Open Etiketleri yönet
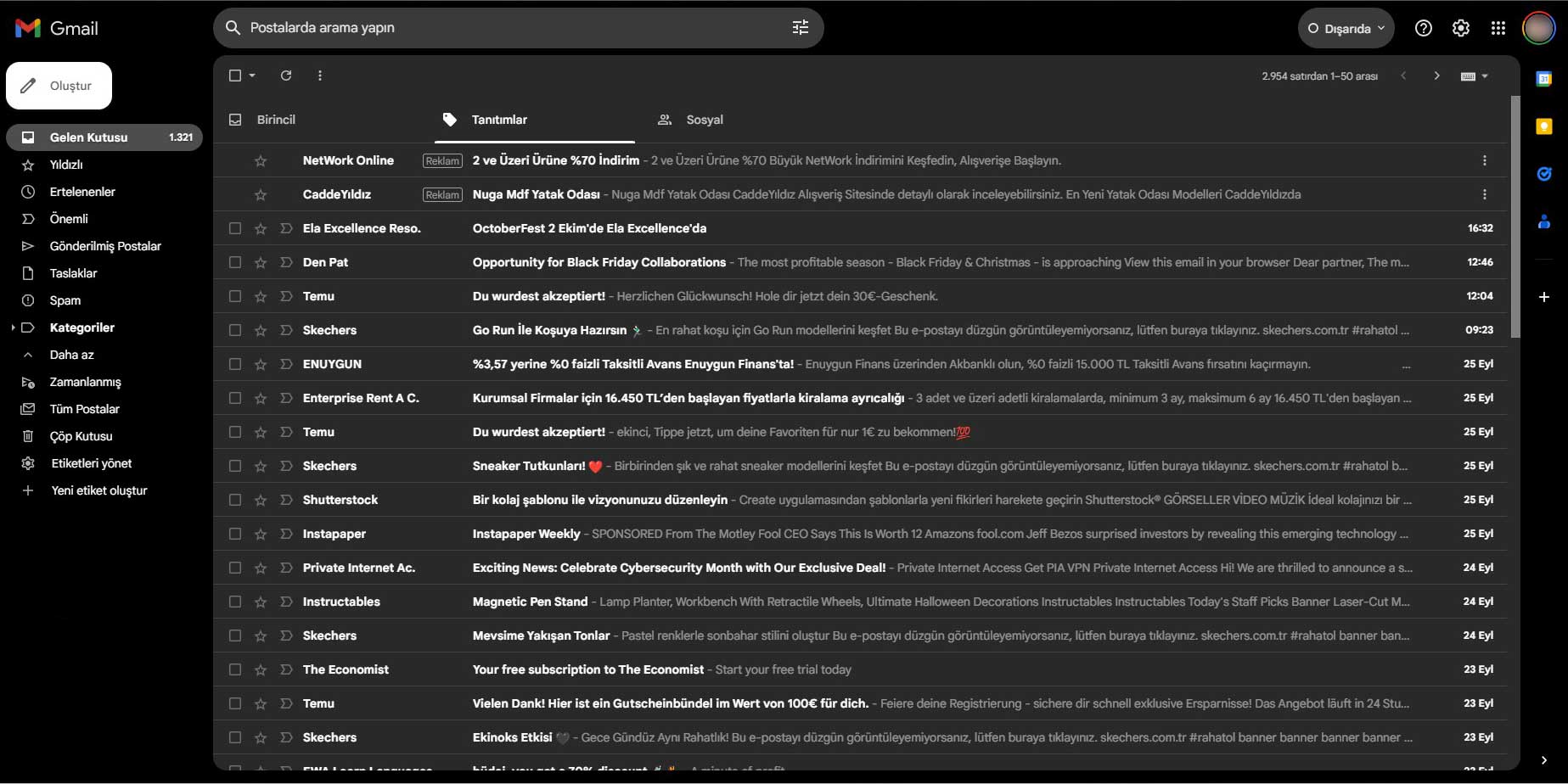1568x784 pixels. click(92, 463)
